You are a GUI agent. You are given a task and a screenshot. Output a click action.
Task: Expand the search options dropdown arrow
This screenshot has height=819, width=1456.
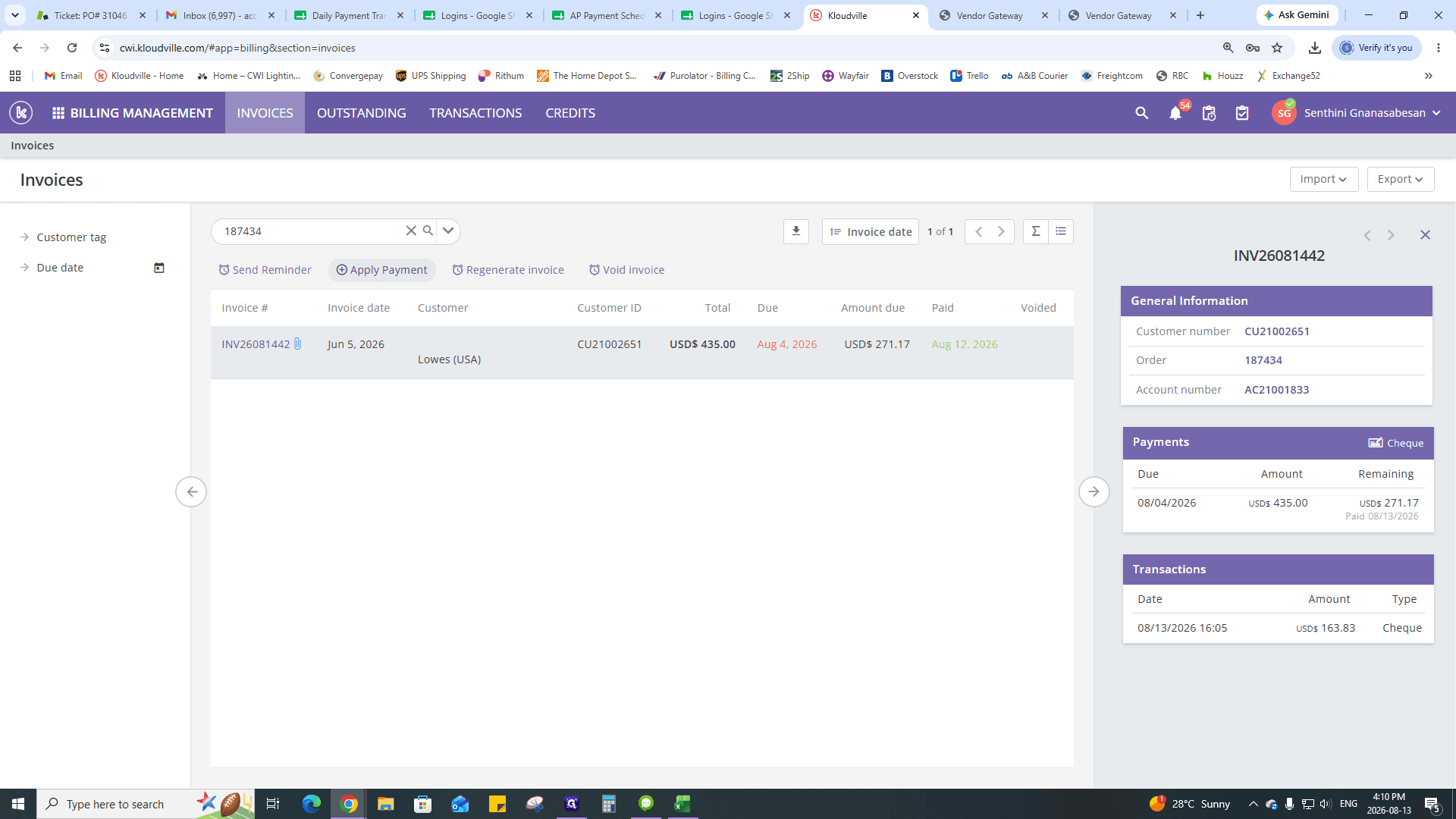pyautogui.click(x=448, y=231)
